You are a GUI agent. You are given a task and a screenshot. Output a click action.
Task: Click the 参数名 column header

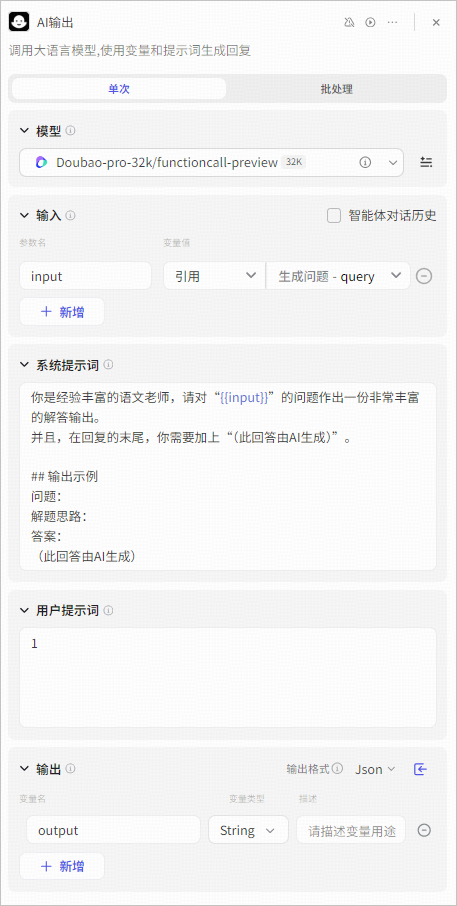pos(32,243)
